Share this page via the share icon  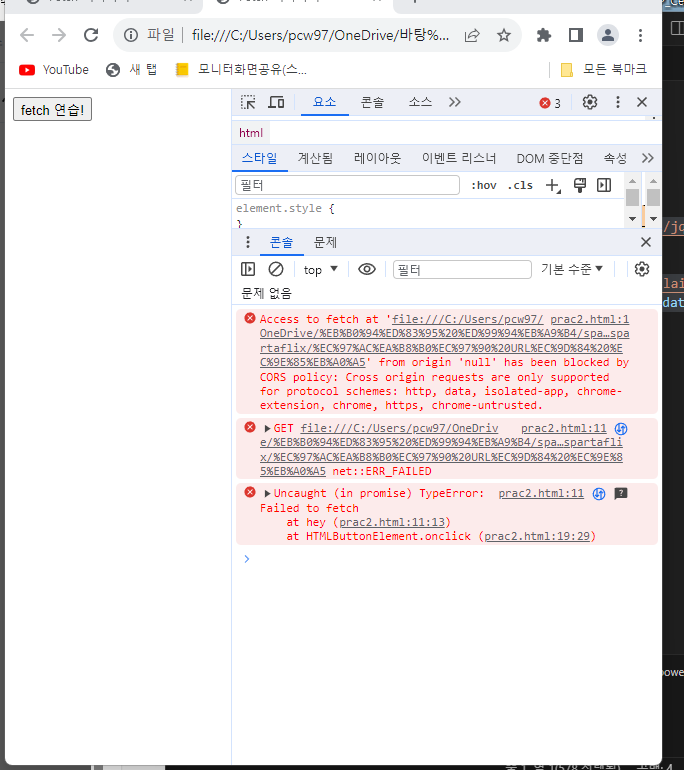tap(472, 35)
